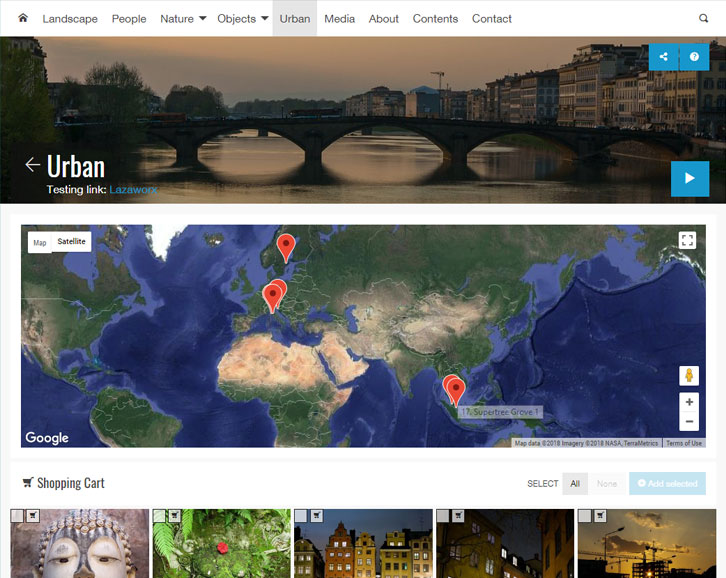Viewport: 726px width, 578px height.
Task: Open the Media menu item
Action: click(339, 18)
